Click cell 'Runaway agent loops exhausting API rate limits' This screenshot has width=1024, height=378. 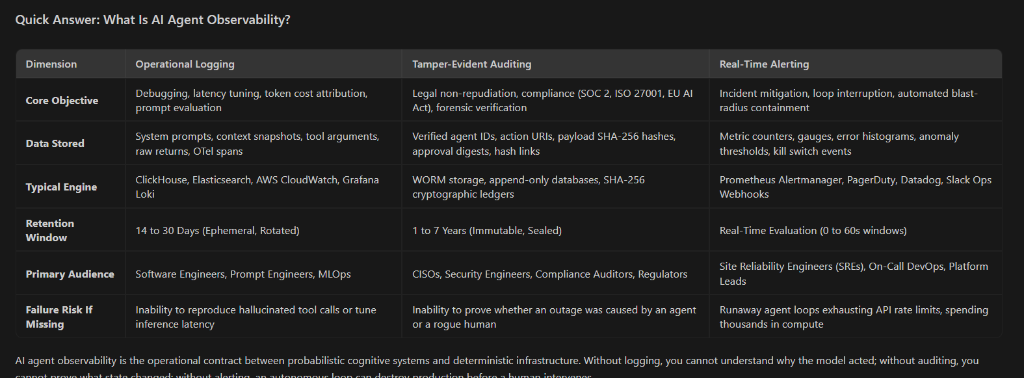856,317
